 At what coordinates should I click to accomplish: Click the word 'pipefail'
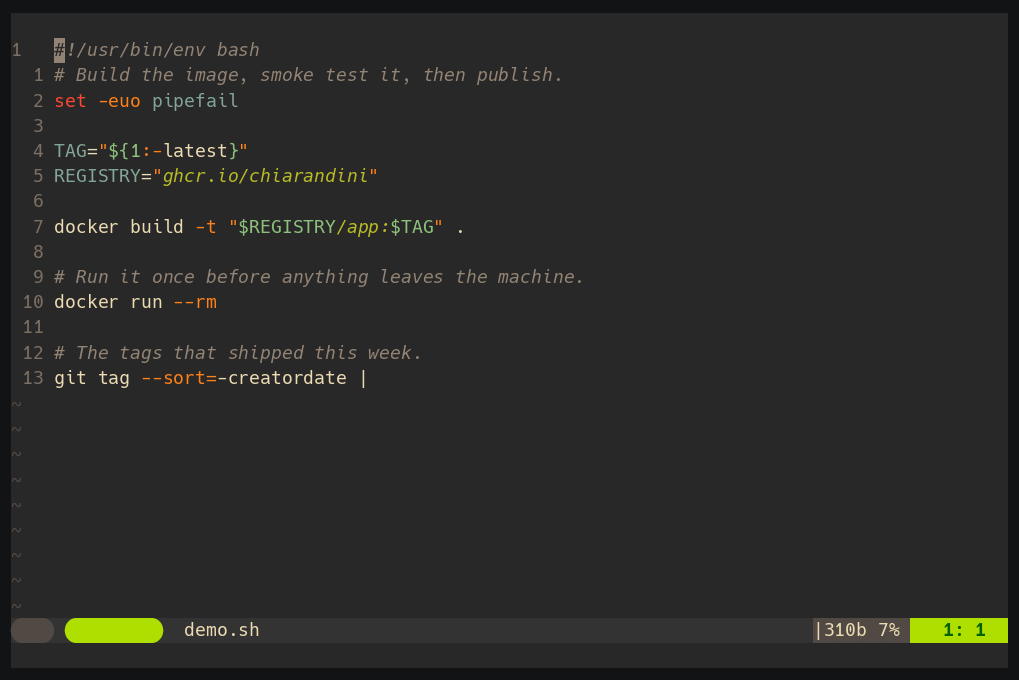pyautogui.click(x=195, y=101)
